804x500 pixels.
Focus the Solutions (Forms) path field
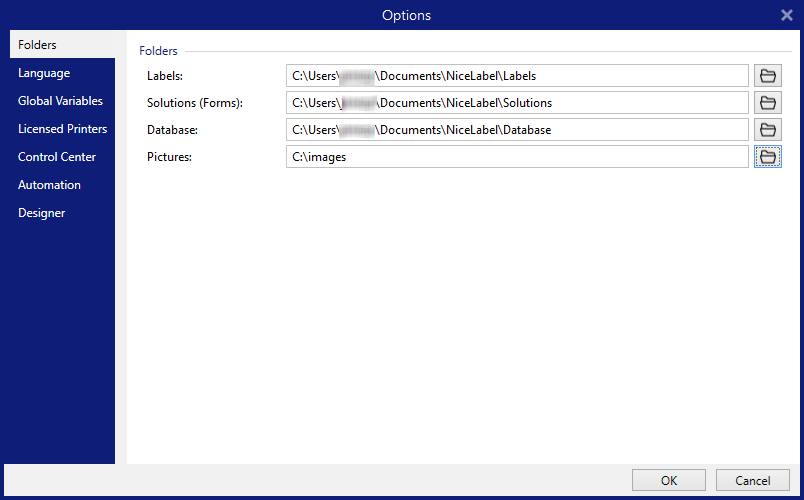click(516, 103)
